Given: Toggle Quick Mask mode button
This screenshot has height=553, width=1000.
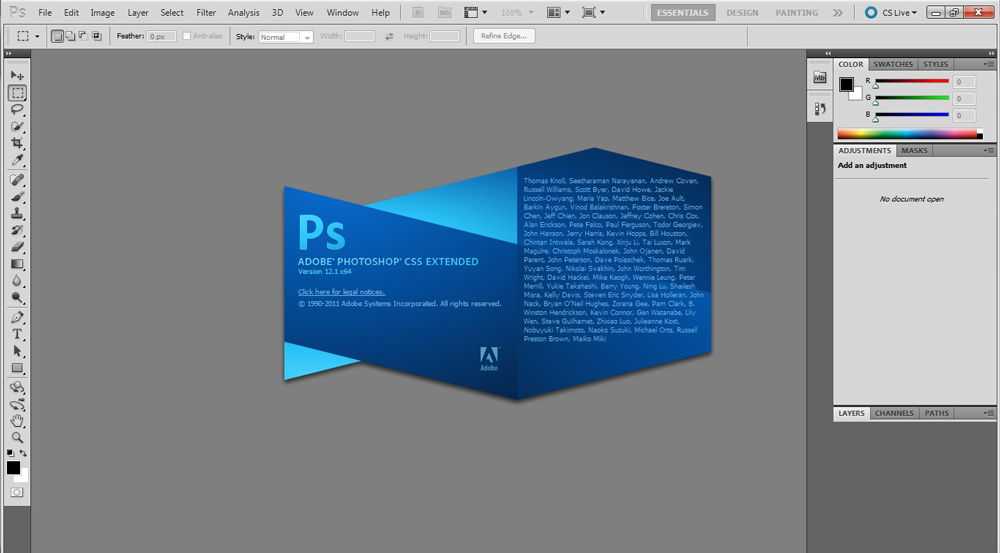Looking at the screenshot, I should tap(17, 493).
